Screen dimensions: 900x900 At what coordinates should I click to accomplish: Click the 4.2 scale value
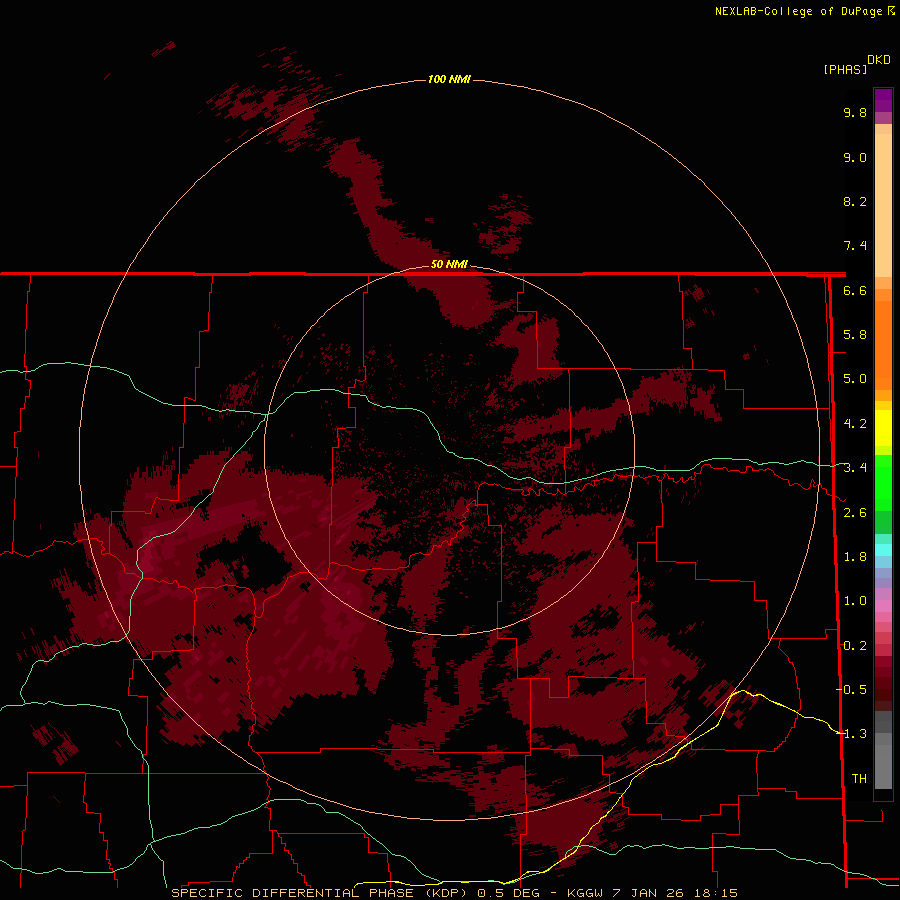pyautogui.click(x=855, y=424)
